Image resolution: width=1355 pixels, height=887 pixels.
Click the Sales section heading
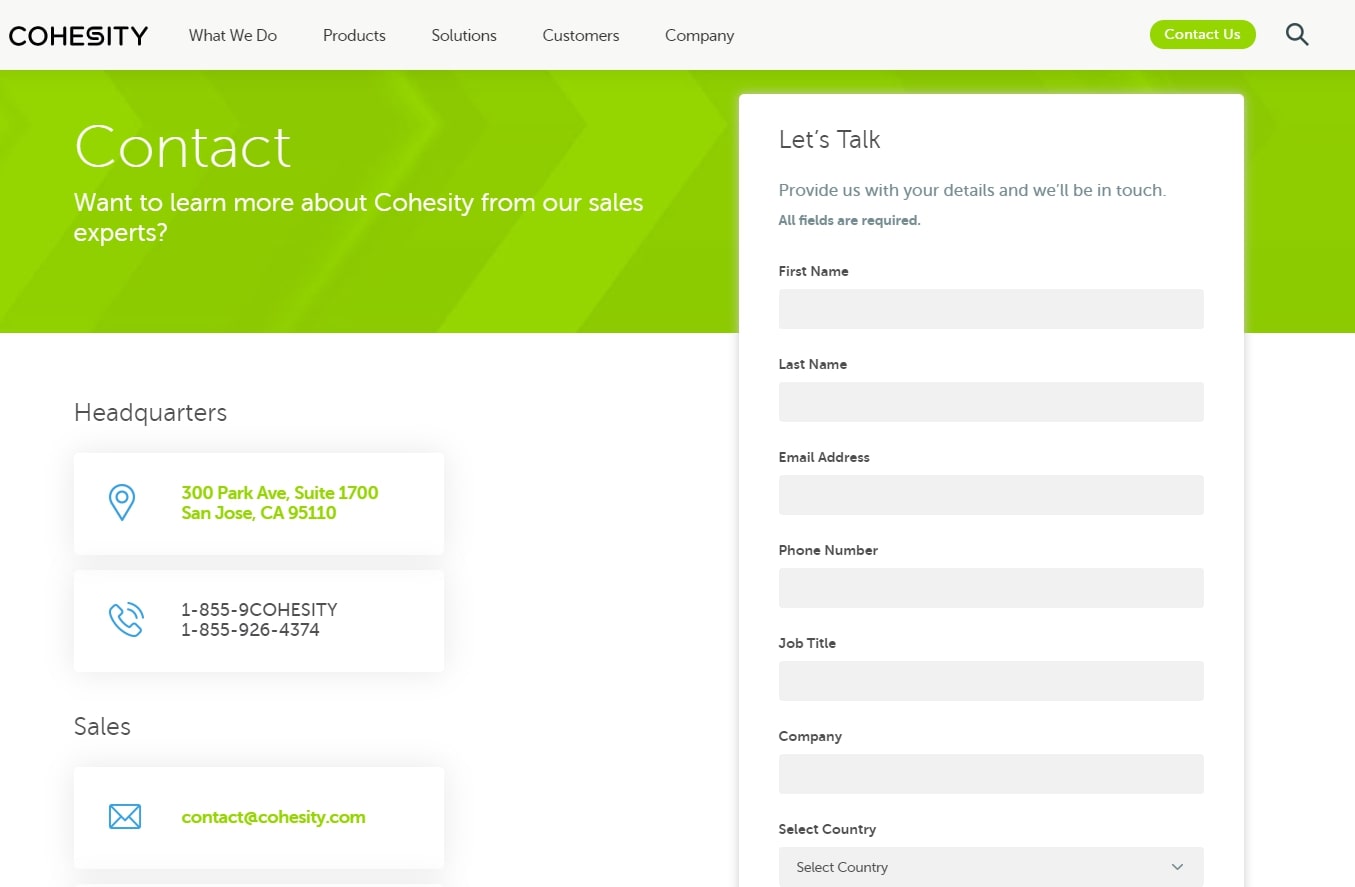pyautogui.click(x=102, y=726)
